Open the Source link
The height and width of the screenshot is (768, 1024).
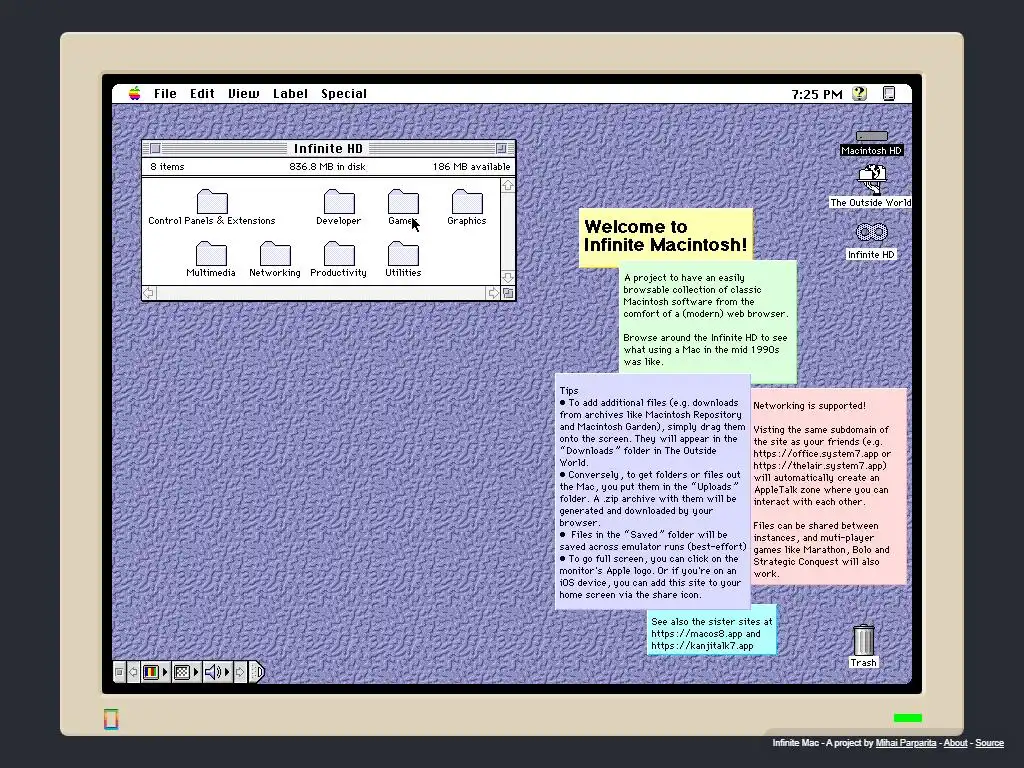coord(989,743)
